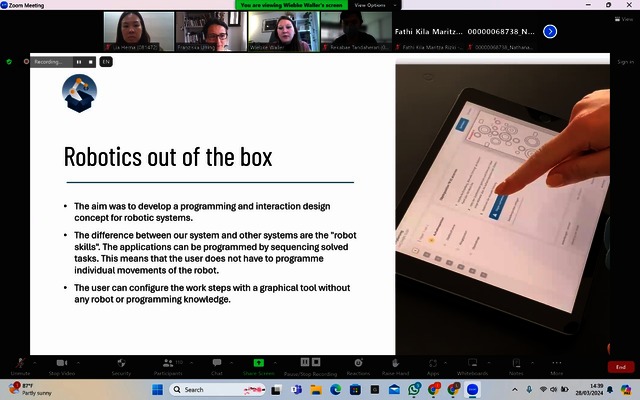This screenshot has width=640, height=400.
Task: Click the system tray microphone icon
Action: click(x=529, y=389)
